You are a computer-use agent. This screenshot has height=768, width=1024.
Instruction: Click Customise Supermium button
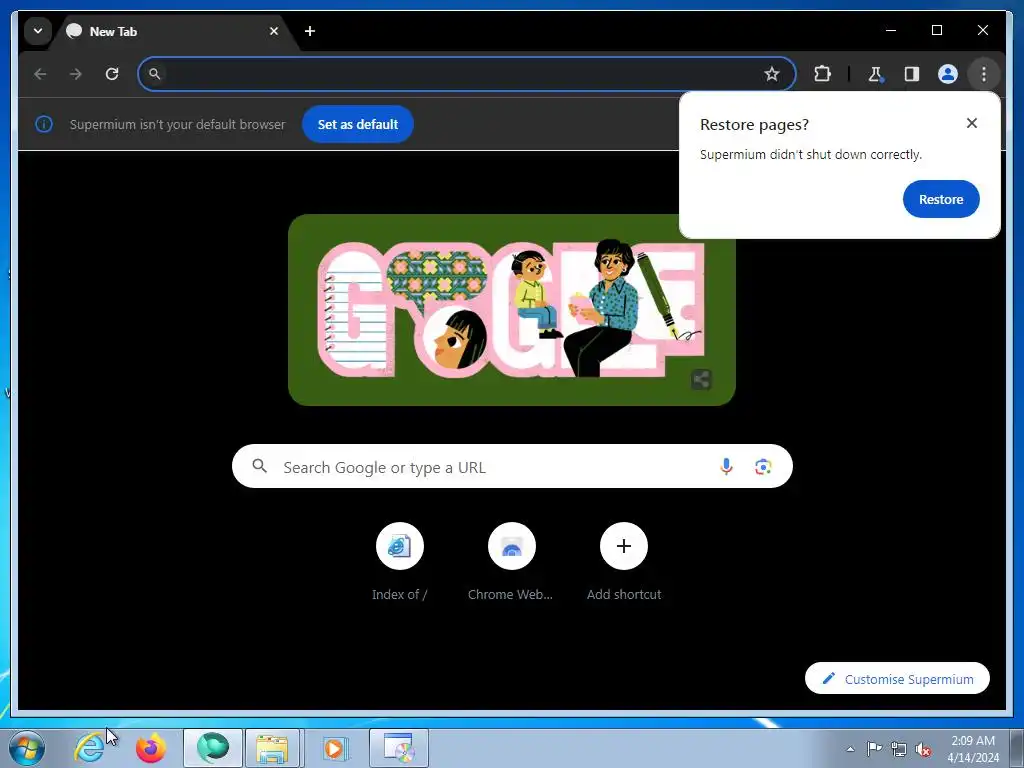point(897,679)
